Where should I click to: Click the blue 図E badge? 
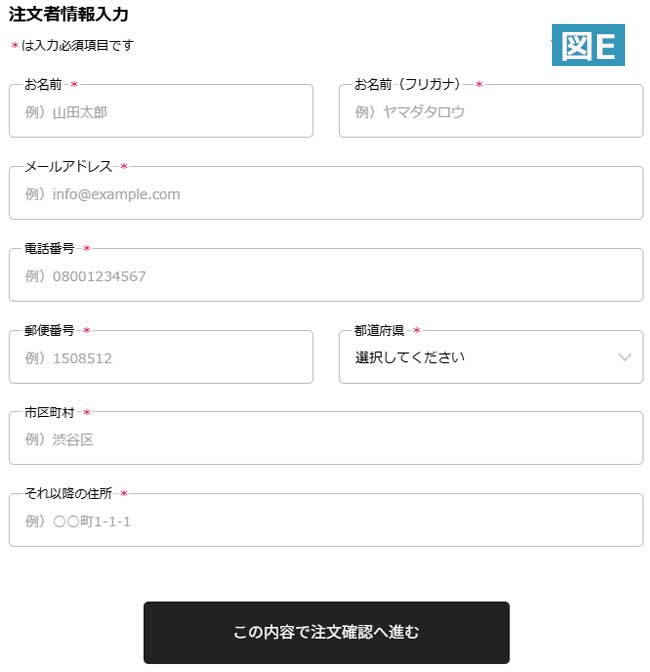click(588, 45)
